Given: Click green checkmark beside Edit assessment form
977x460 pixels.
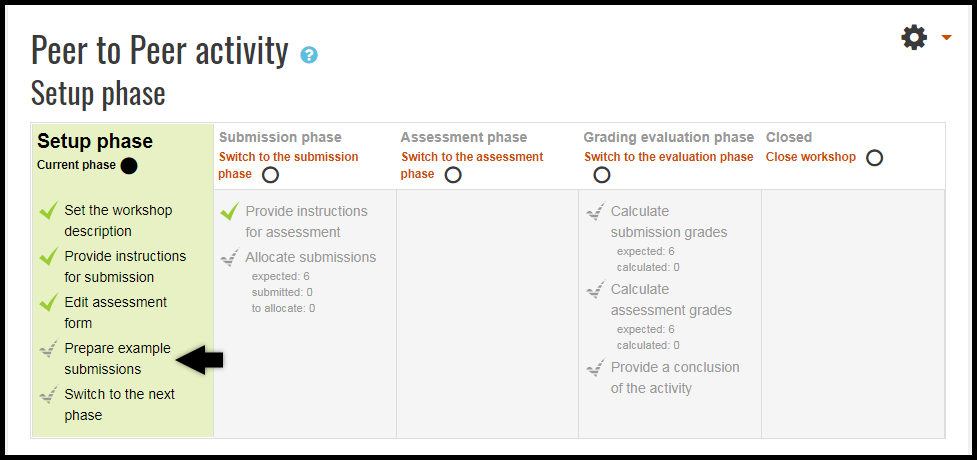Looking at the screenshot, I should pyautogui.click(x=49, y=302).
